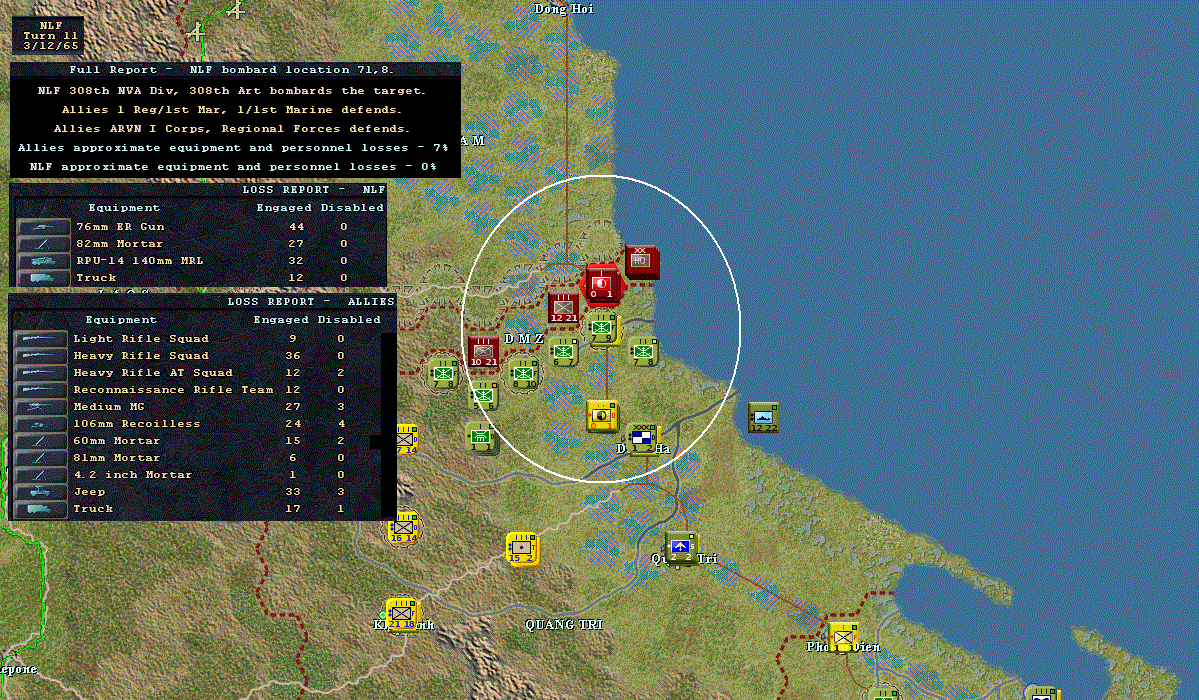Click the 'RPU-14 140mm MRL' row label
Screen dimensions: 1199x700
(x=139, y=261)
